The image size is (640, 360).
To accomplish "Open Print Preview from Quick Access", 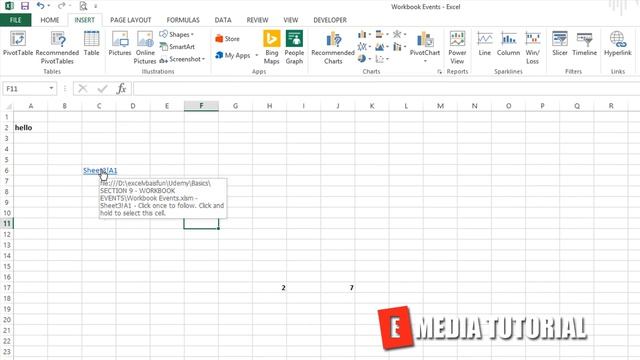I will [83, 6].
